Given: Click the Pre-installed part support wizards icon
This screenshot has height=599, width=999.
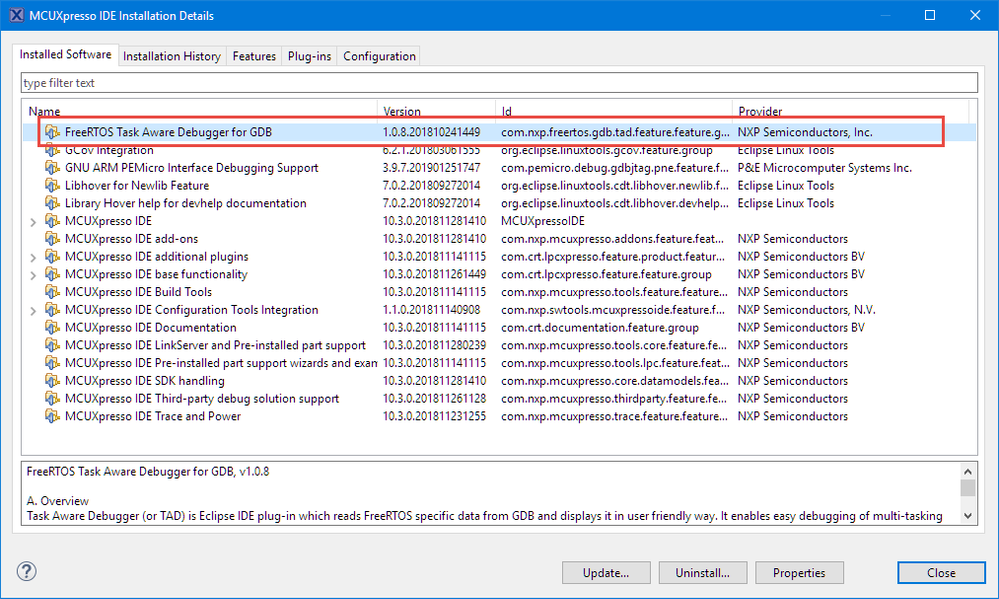Looking at the screenshot, I should coord(52,363).
